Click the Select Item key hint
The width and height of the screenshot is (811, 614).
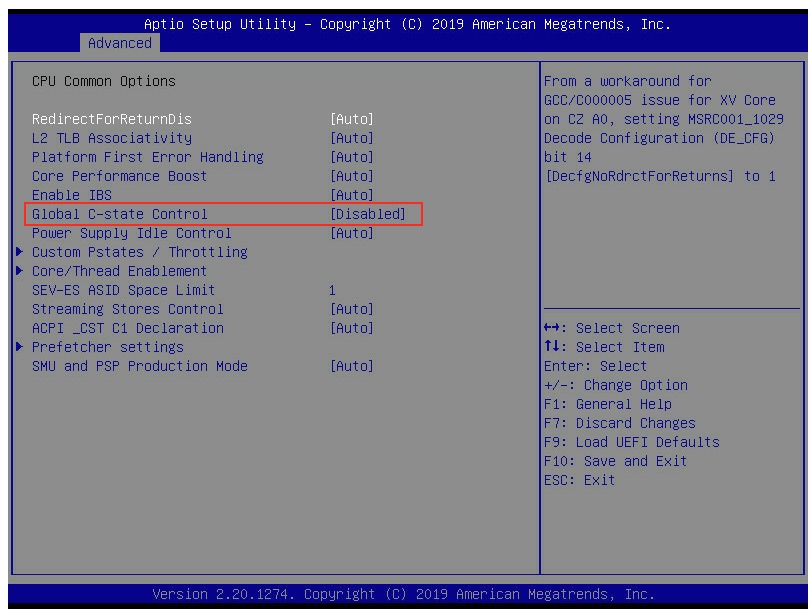point(604,347)
